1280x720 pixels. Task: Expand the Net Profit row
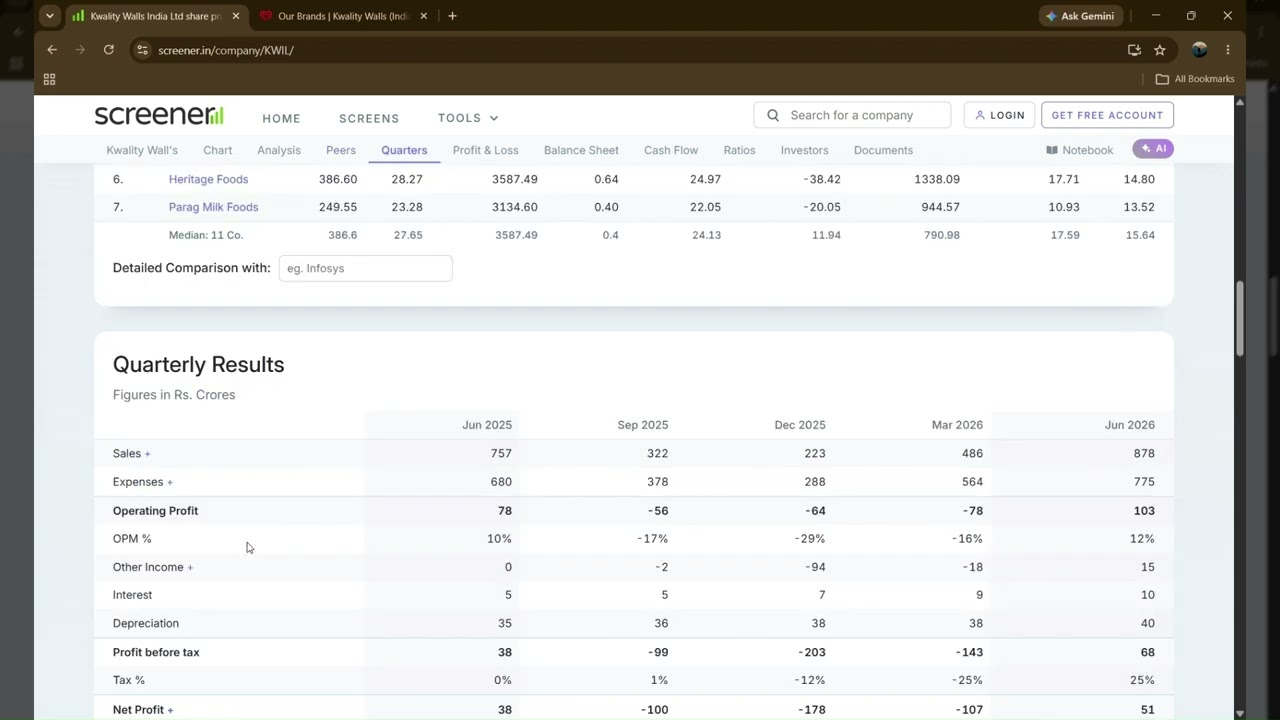(142, 709)
